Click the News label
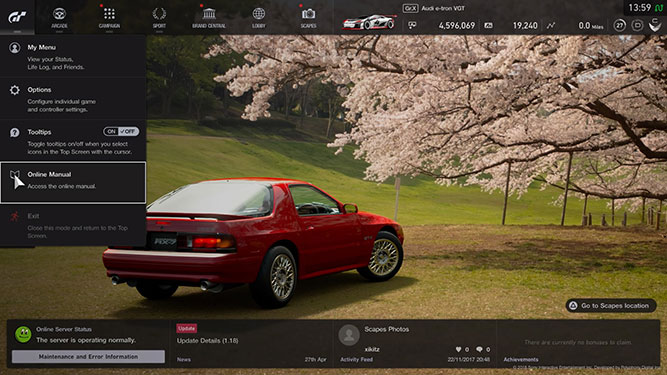The image size is (667, 375). [x=184, y=360]
